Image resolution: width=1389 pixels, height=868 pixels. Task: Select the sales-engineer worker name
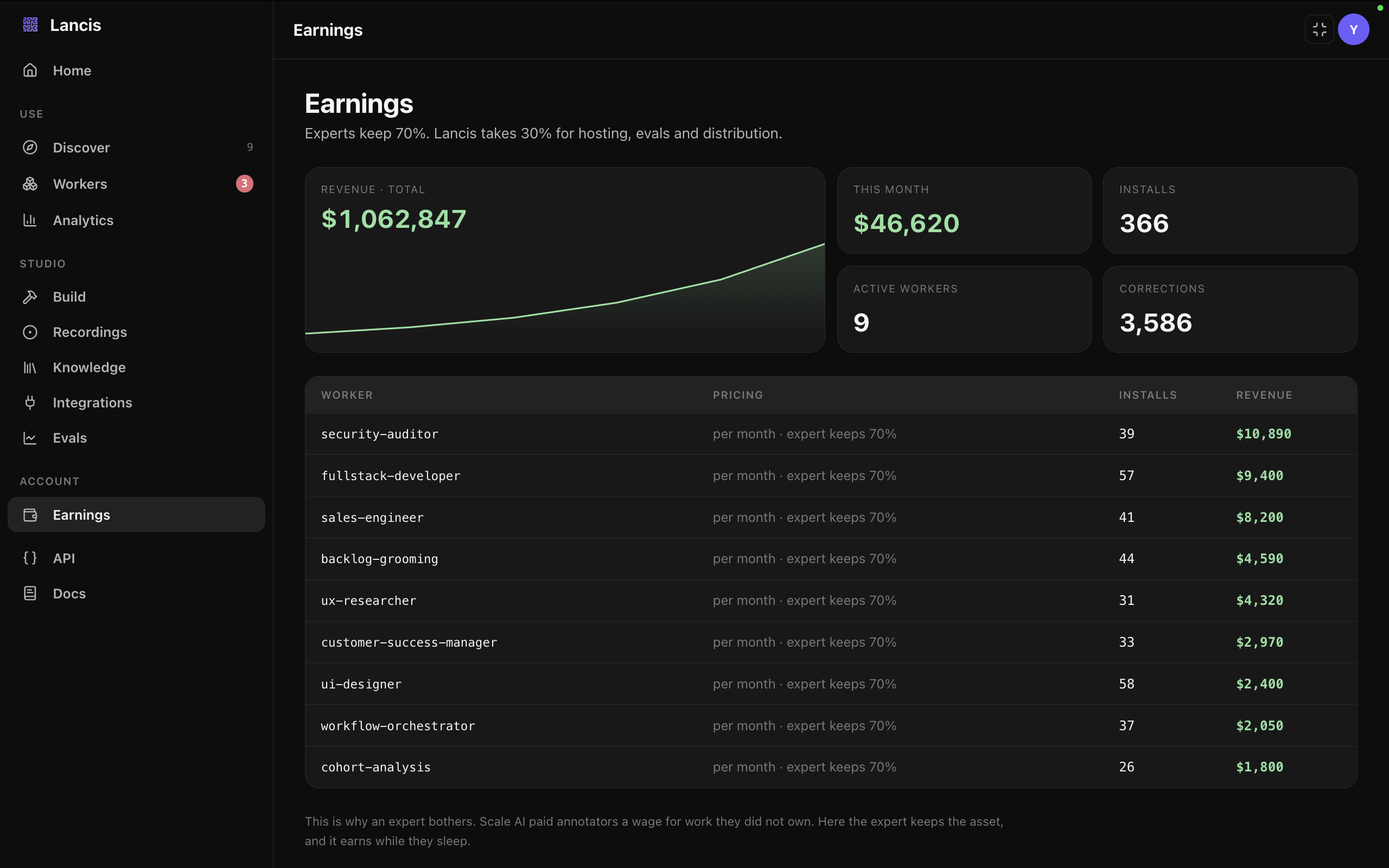pyautogui.click(x=373, y=518)
